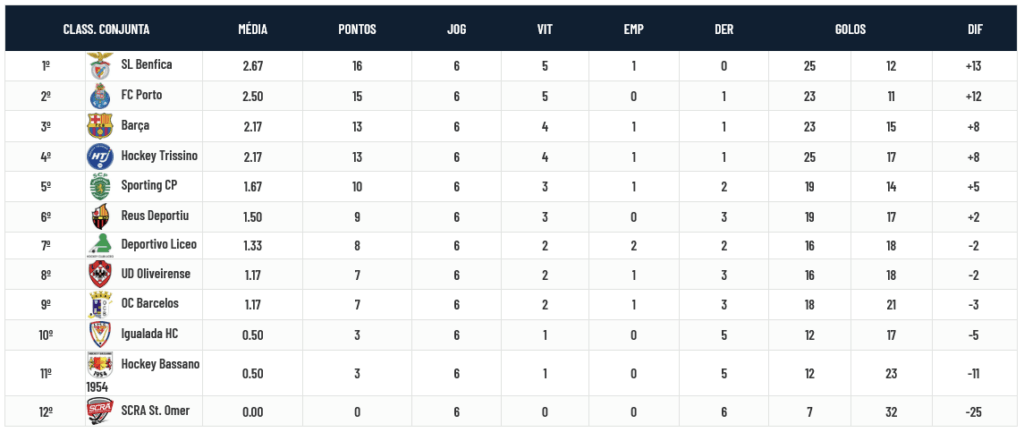The width and height of the screenshot is (1024, 432).
Task: Click the Igualada HC crest
Action: tap(99, 335)
